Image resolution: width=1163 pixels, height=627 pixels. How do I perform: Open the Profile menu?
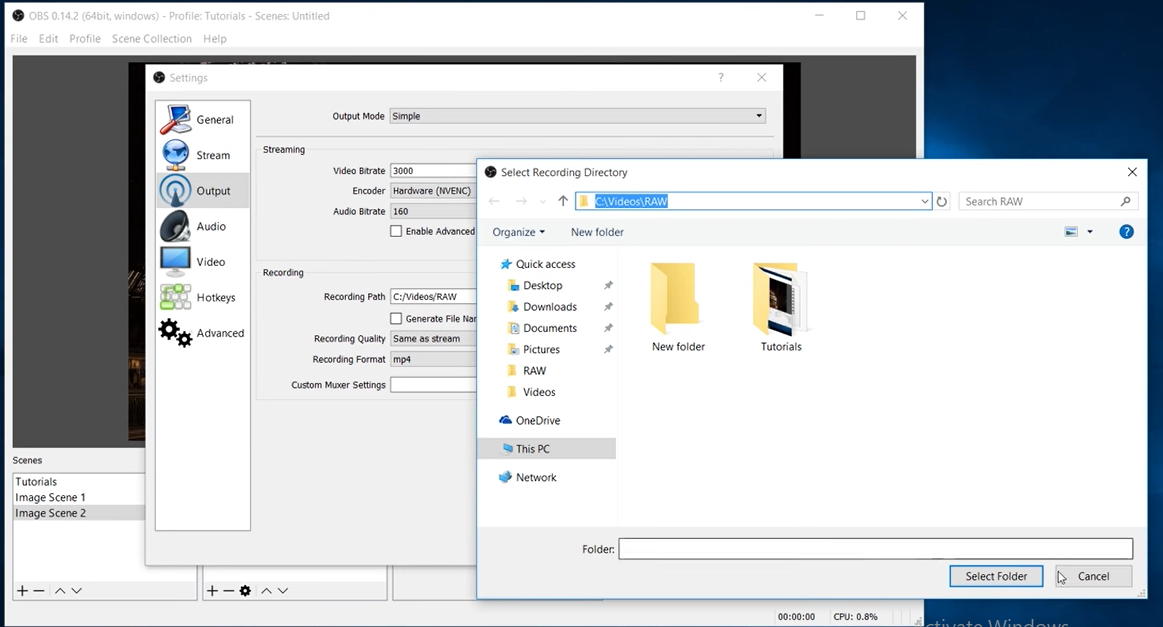coord(84,38)
